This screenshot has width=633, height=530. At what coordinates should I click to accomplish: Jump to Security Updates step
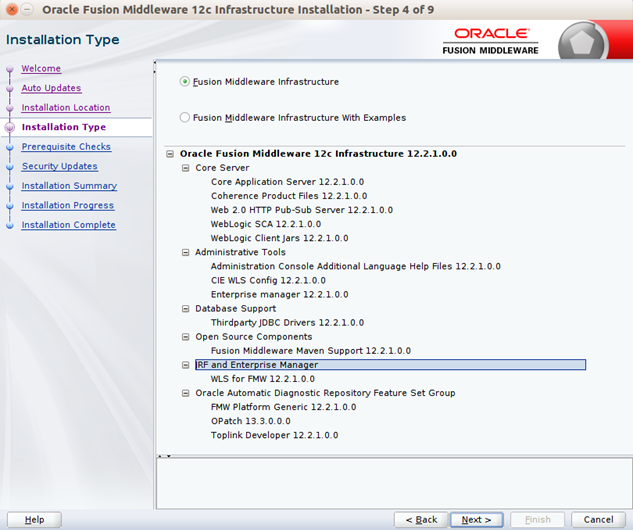[60, 166]
